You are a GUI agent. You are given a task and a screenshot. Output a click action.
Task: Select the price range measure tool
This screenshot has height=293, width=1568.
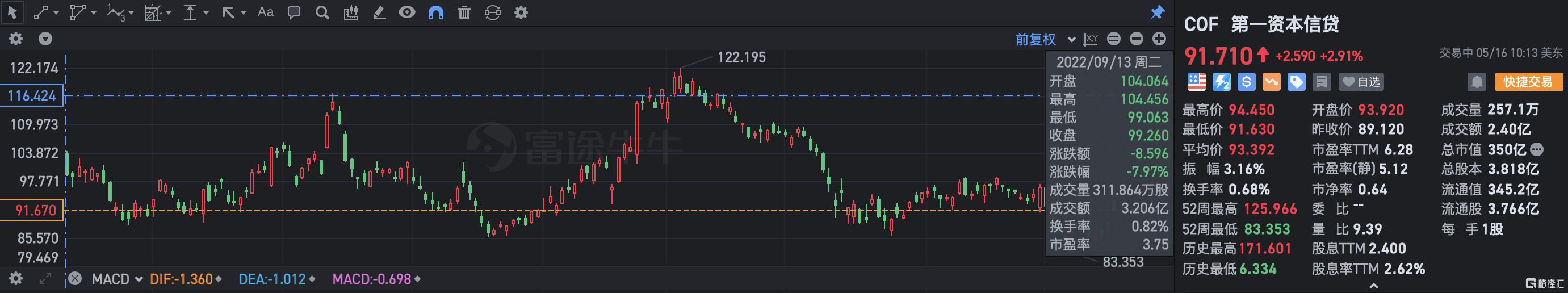click(x=190, y=12)
